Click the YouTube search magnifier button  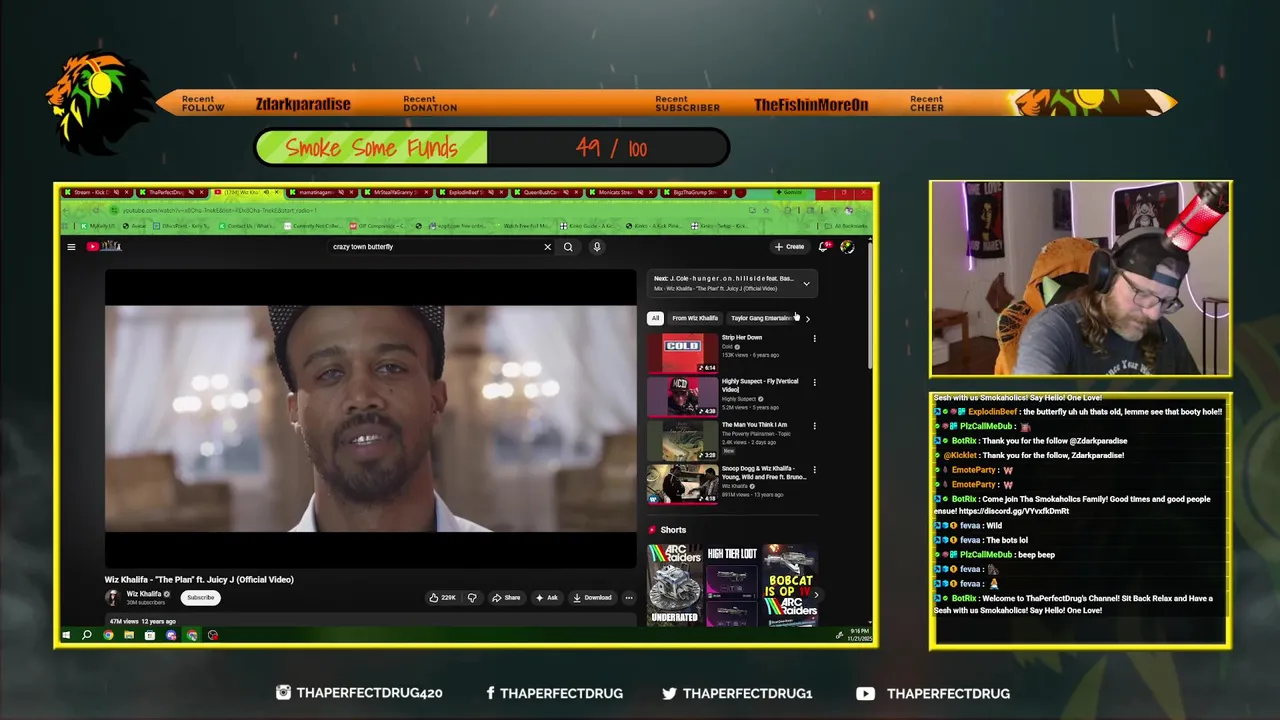(x=568, y=247)
